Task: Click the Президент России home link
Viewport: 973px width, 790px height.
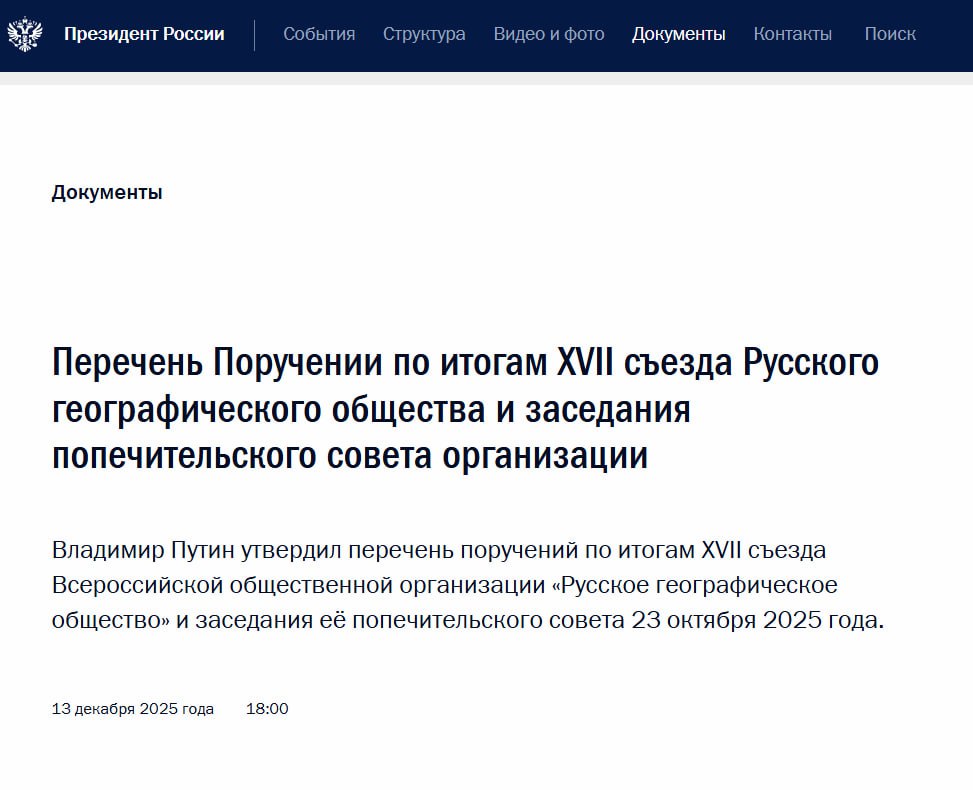Action: tap(143, 34)
